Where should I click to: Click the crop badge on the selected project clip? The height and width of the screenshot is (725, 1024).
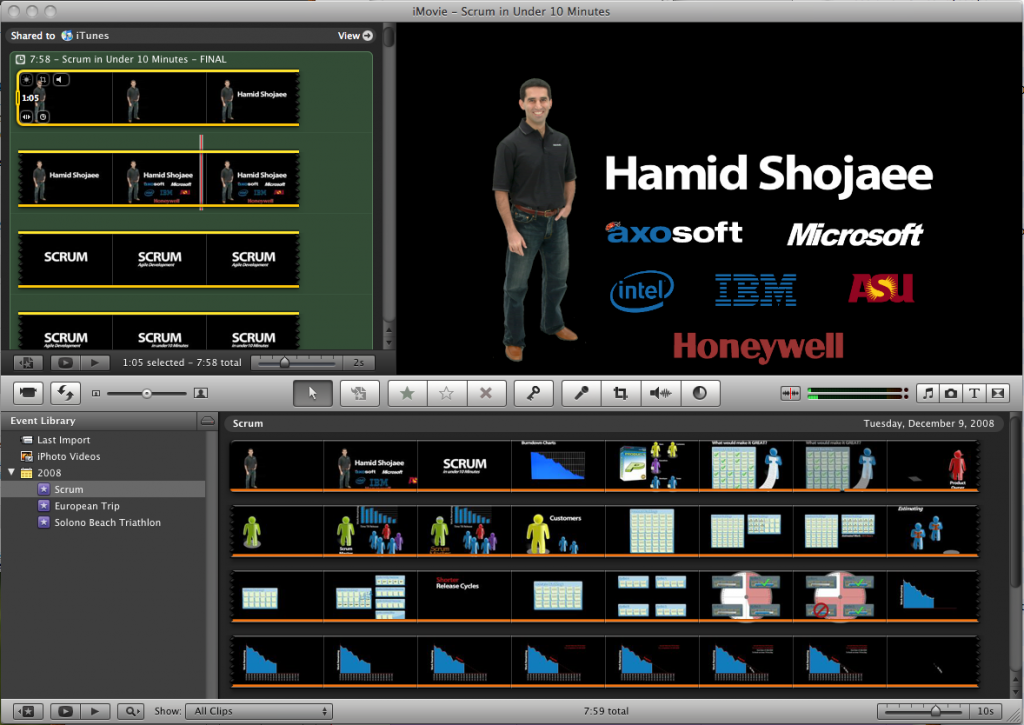point(42,80)
